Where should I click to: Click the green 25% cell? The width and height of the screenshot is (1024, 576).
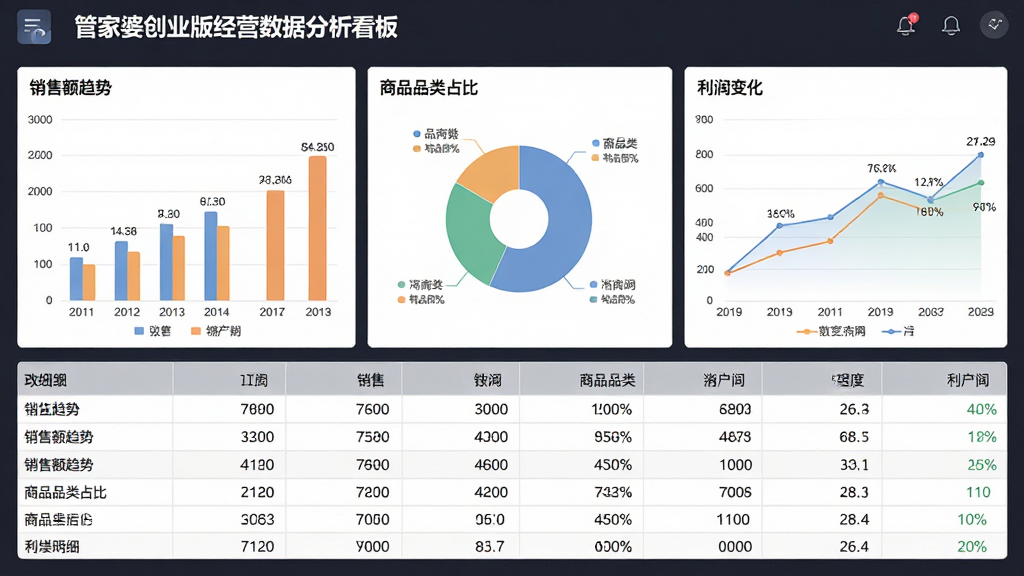(982, 465)
